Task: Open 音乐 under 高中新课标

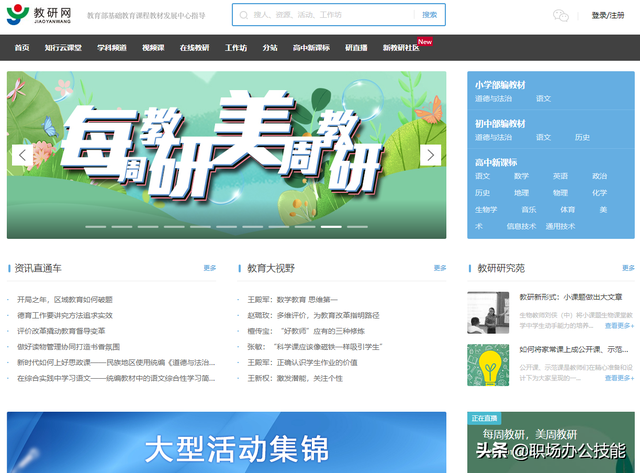Action: (529, 210)
